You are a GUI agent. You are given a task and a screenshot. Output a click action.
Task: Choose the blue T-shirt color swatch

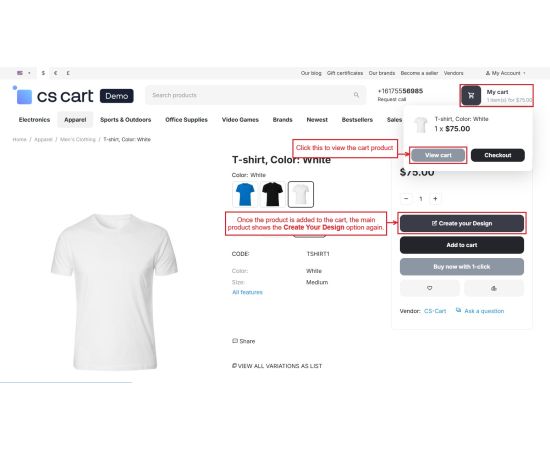pos(245,194)
